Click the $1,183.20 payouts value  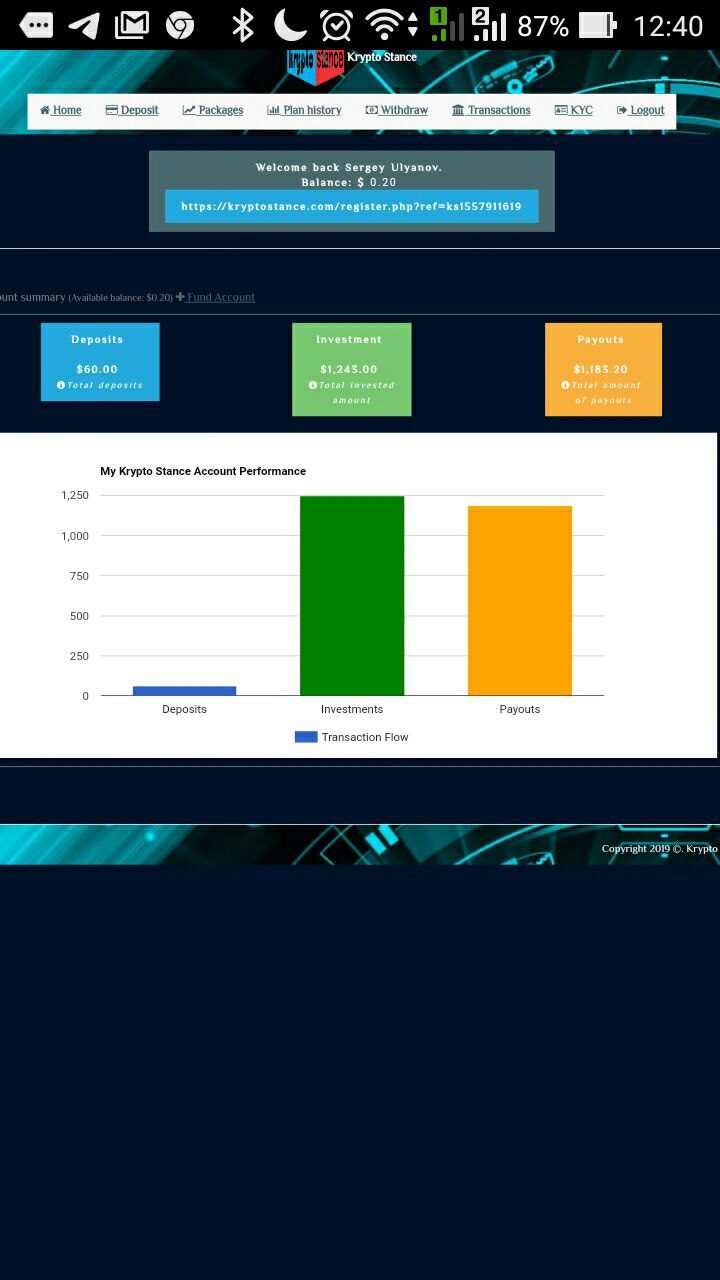point(601,369)
